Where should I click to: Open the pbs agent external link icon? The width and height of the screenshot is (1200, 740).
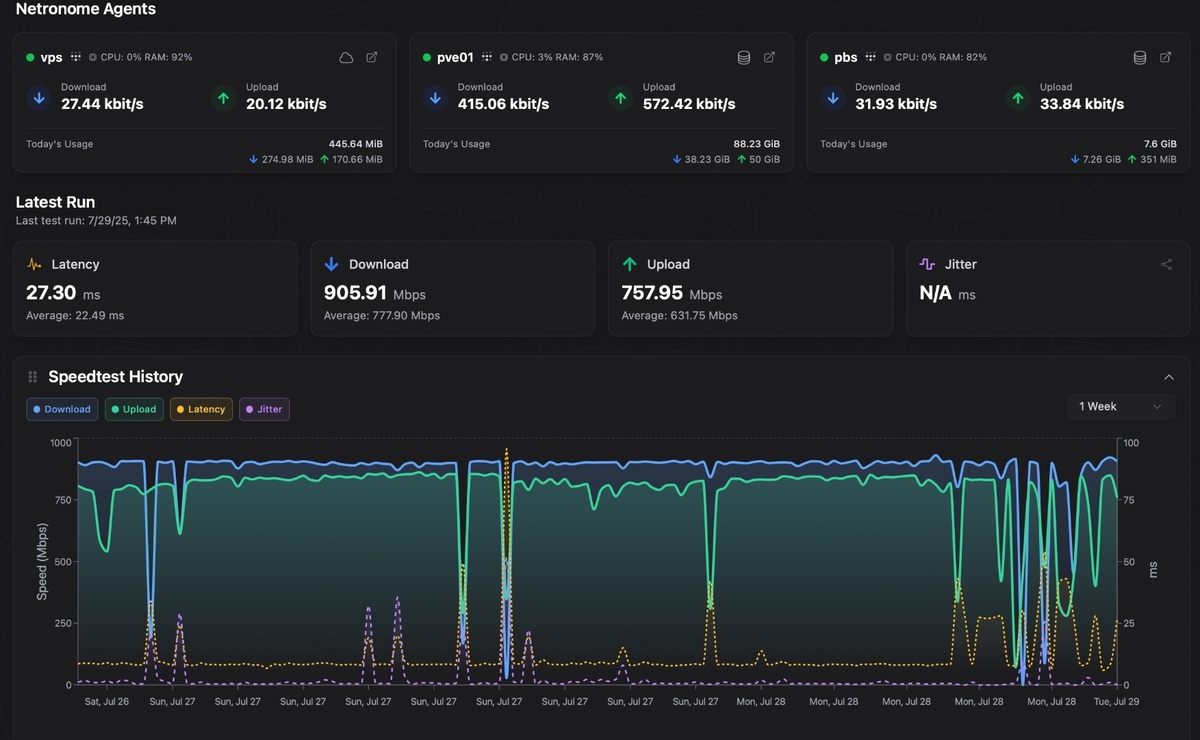point(1166,58)
